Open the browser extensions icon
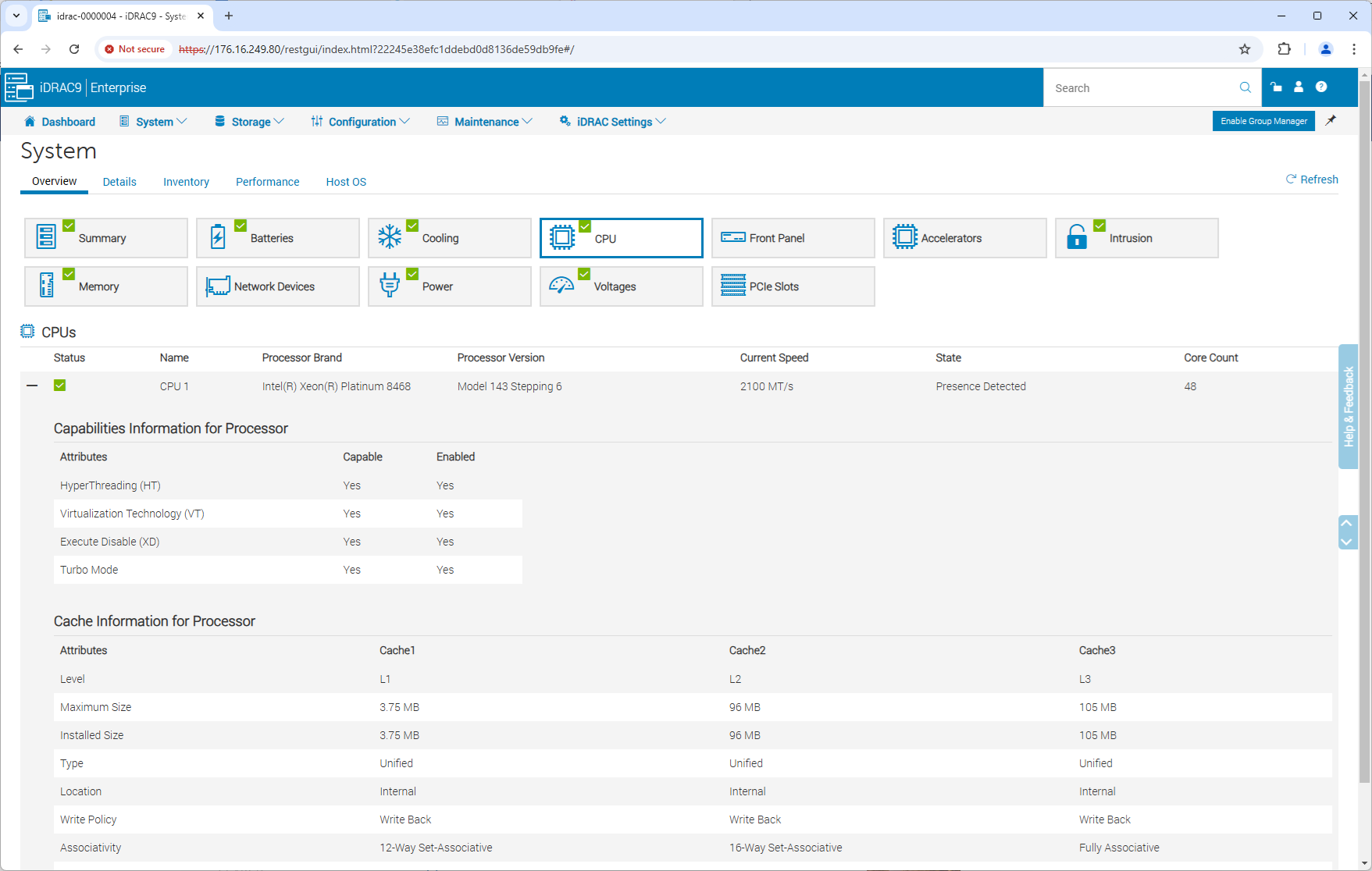 tap(1284, 49)
